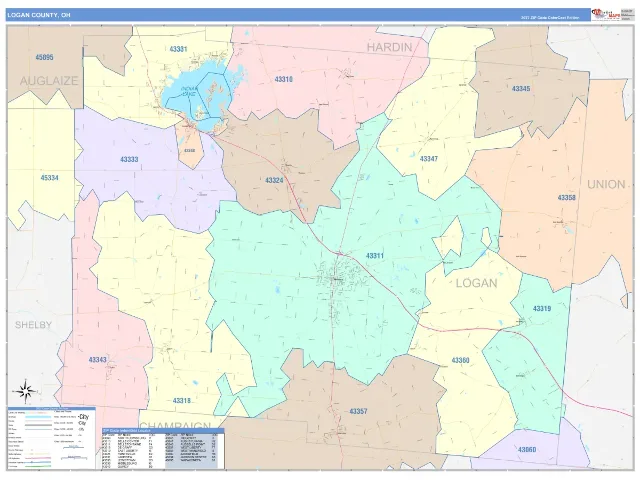Select ZIP code label 43060
This screenshot has width=640, height=480.
(527, 450)
